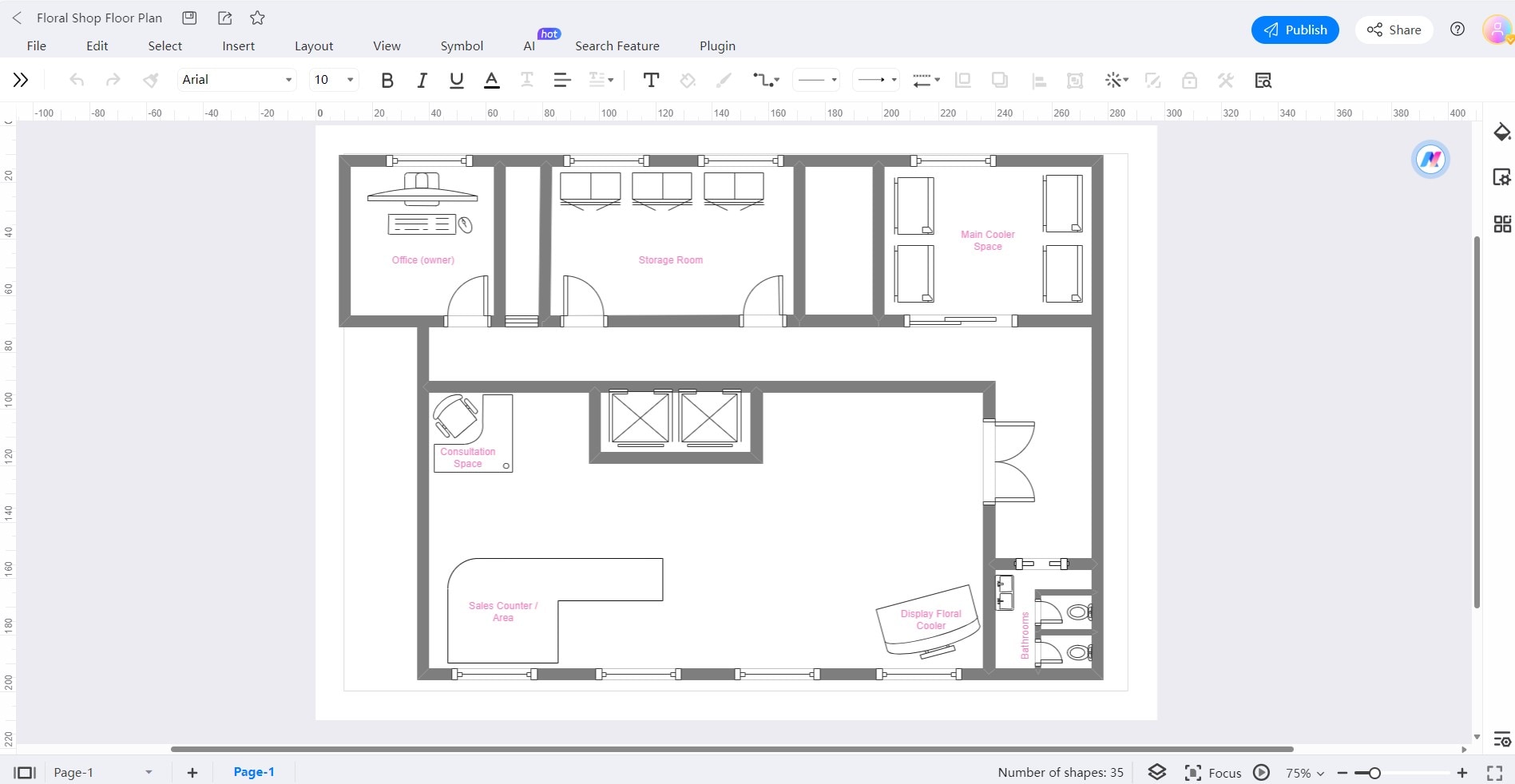Open the grid components side panel

[1502, 224]
